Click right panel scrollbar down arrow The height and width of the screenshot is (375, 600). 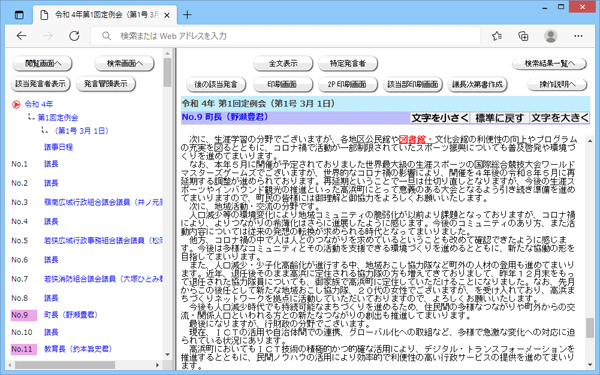click(590, 365)
